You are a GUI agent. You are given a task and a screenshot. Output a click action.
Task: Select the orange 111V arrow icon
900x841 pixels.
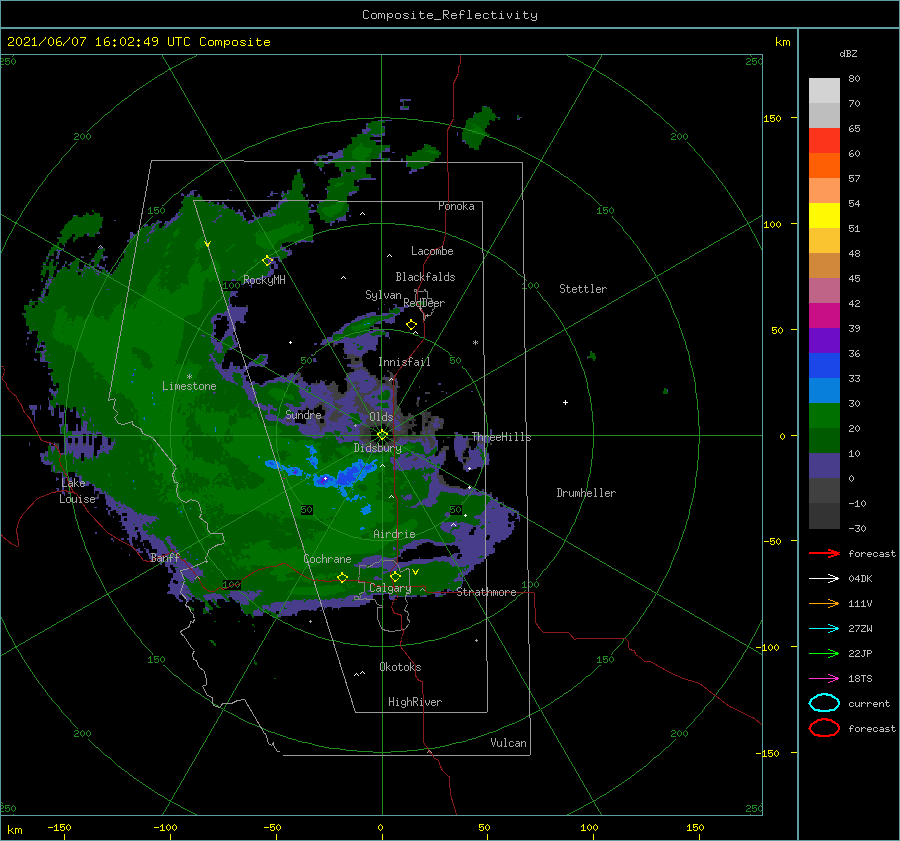[x=824, y=603]
